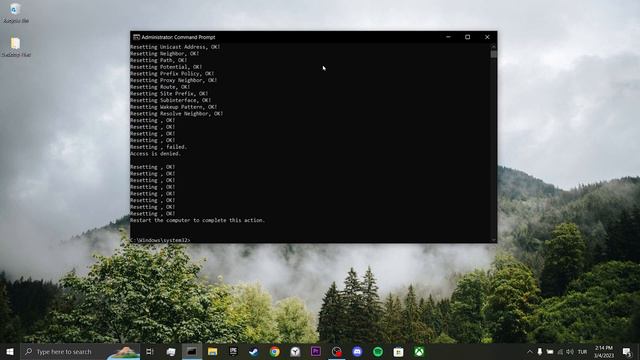The image size is (640, 360).
Task: Click the 'Resetting Route, OK!' line
Action: click(x=160, y=87)
